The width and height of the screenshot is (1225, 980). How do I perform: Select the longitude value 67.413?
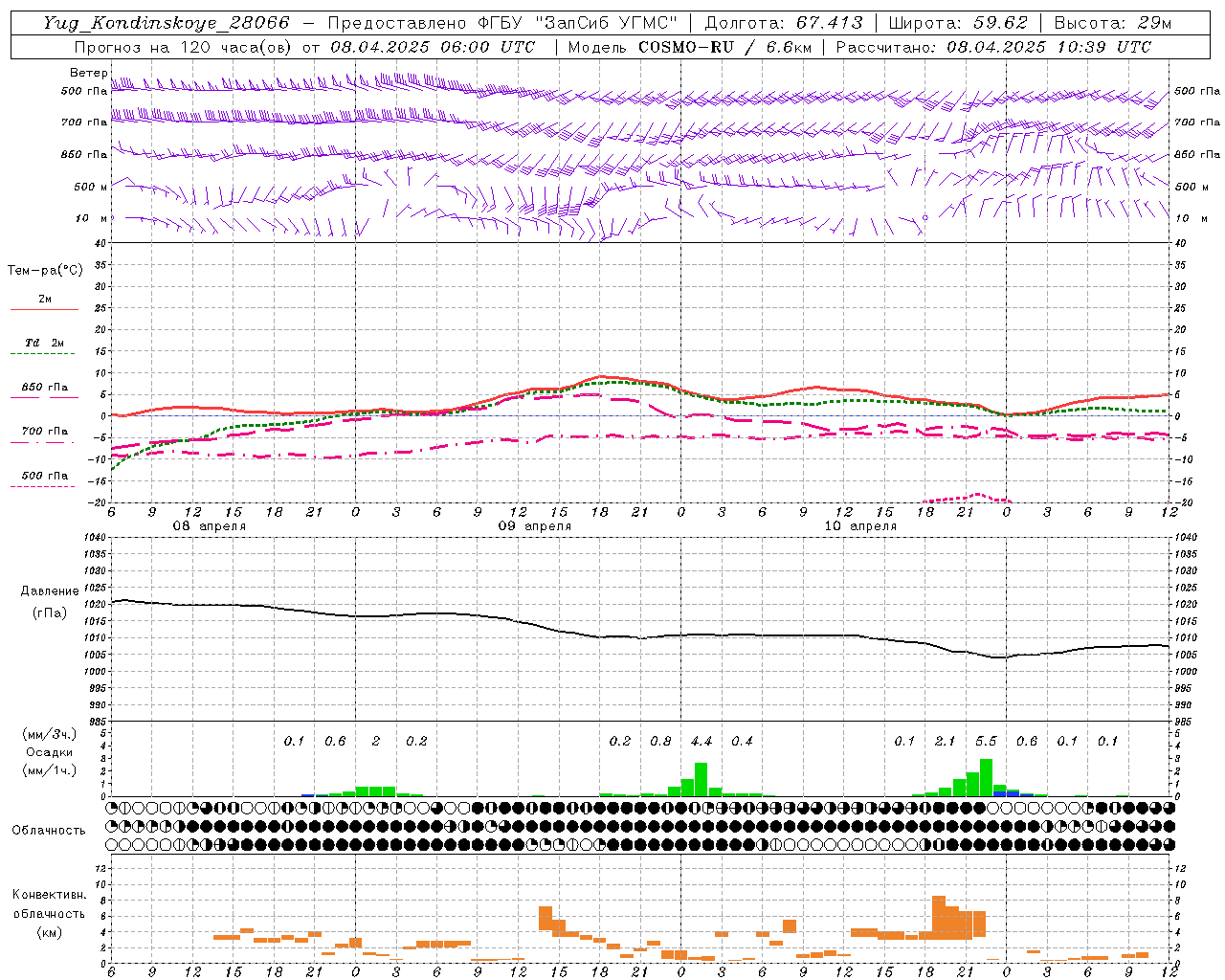pyautogui.click(x=830, y=22)
